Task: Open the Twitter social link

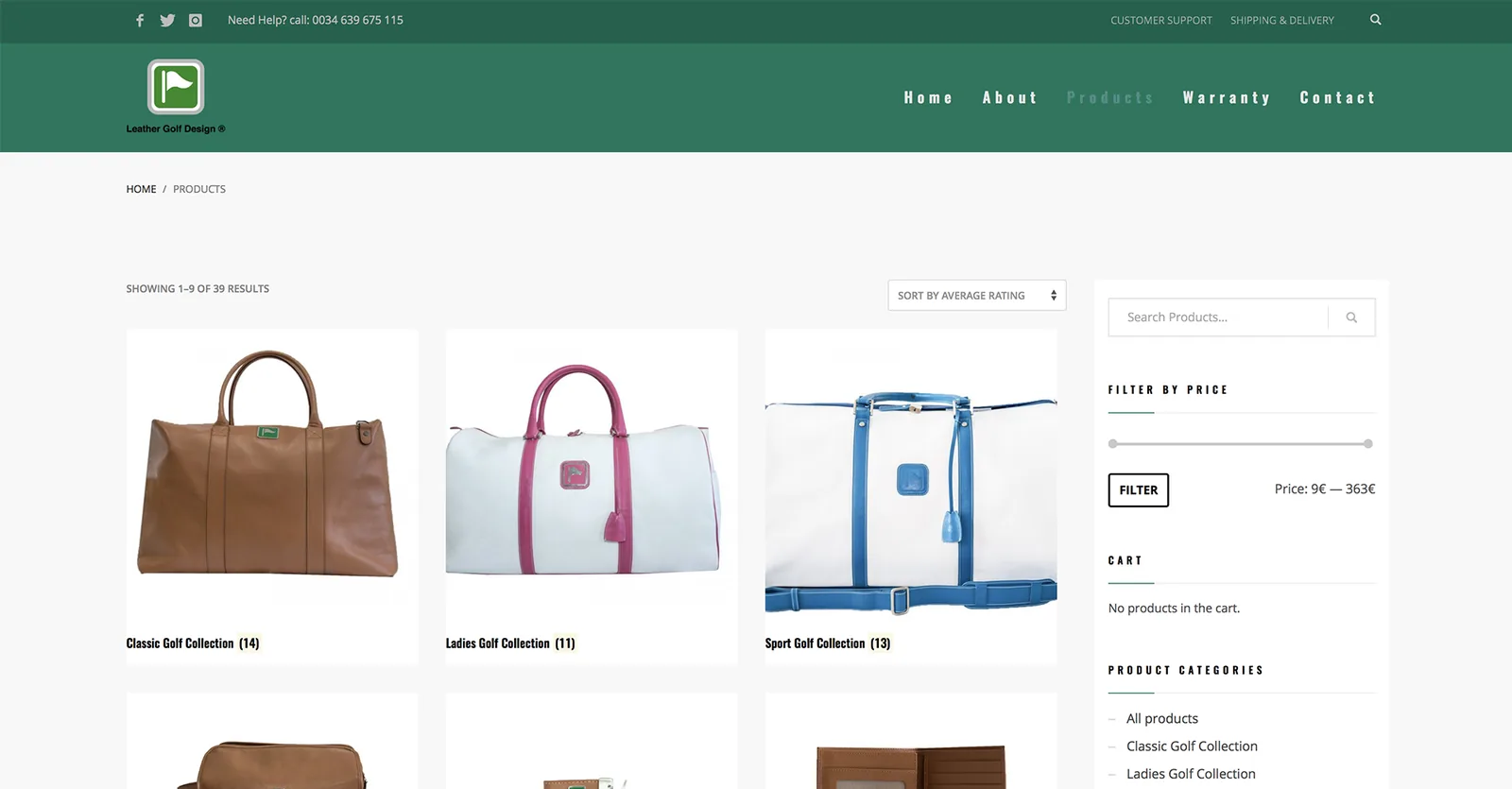Action: (167, 20)
